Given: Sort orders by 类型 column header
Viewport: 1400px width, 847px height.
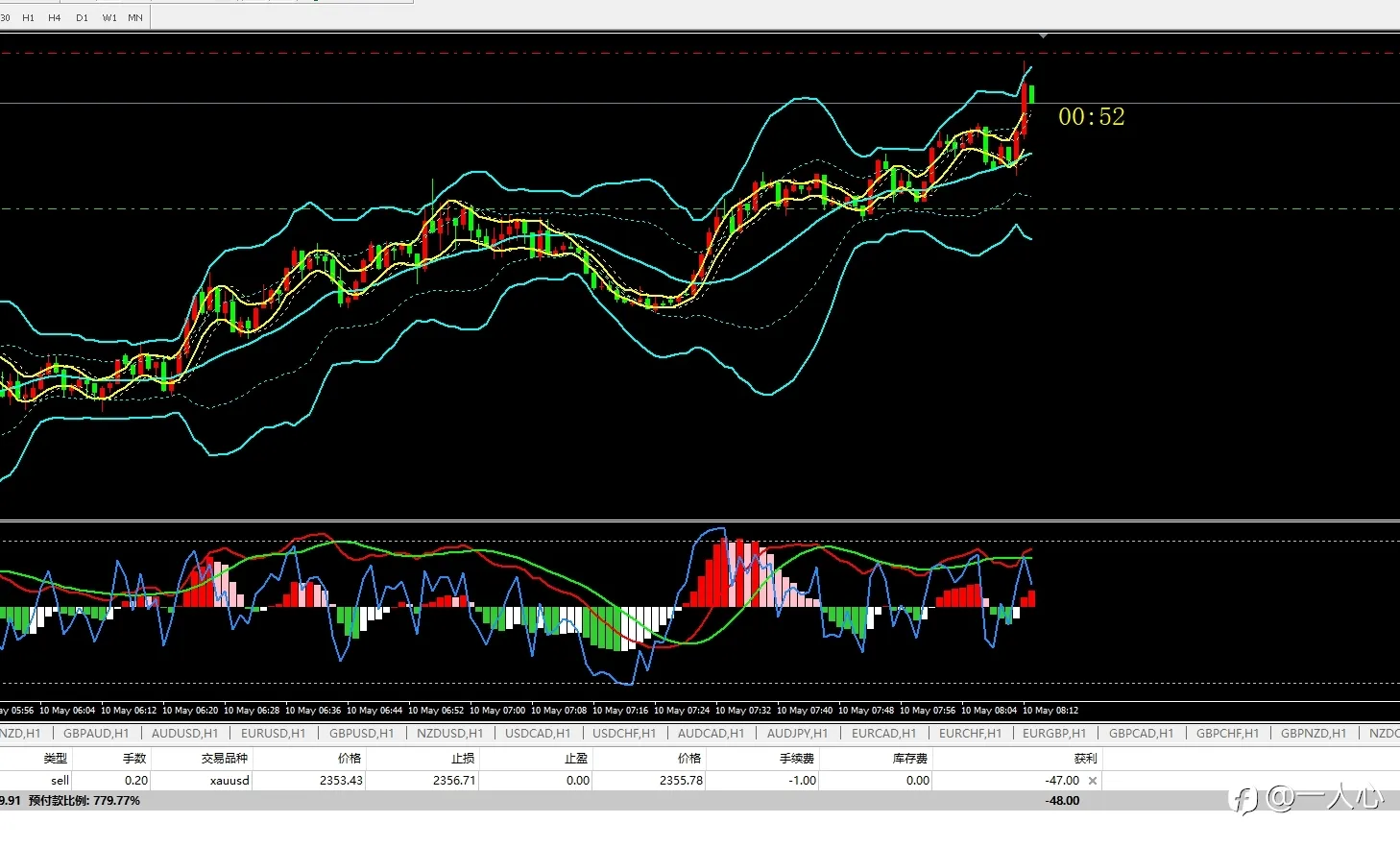Looking at the screenshot, I should coord(56,759).
